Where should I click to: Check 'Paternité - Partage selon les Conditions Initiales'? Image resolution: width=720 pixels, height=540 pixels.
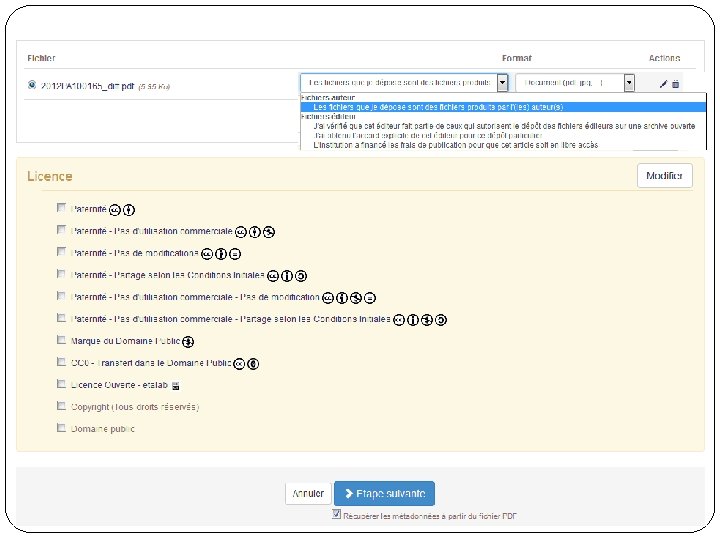pos(61,273)
